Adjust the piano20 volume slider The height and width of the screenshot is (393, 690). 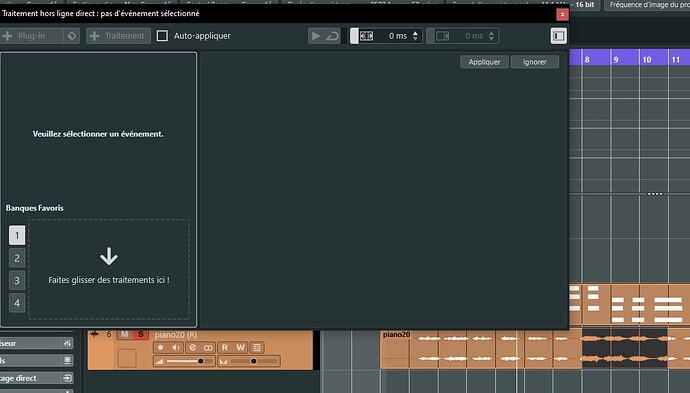point(184,361)
